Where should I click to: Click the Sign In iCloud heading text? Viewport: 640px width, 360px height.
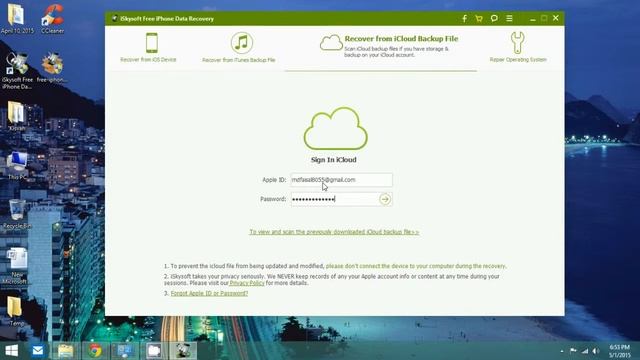point(334,160)
